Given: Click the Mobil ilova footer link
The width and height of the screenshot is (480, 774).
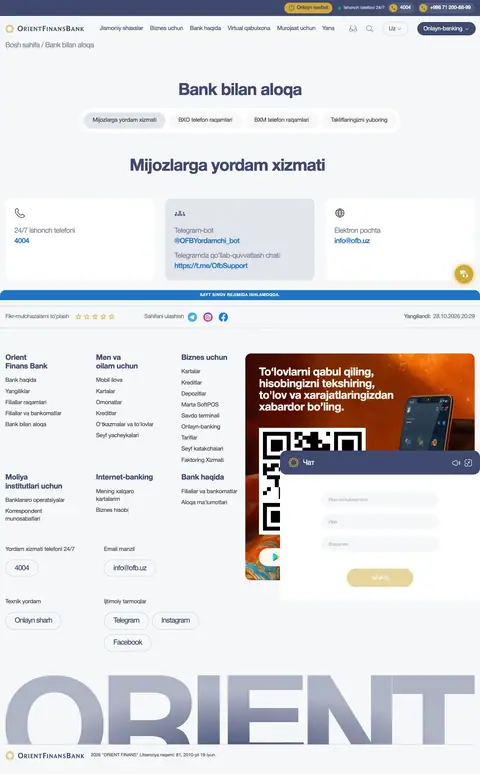Looking at the screenshot, I should (109, 380).
